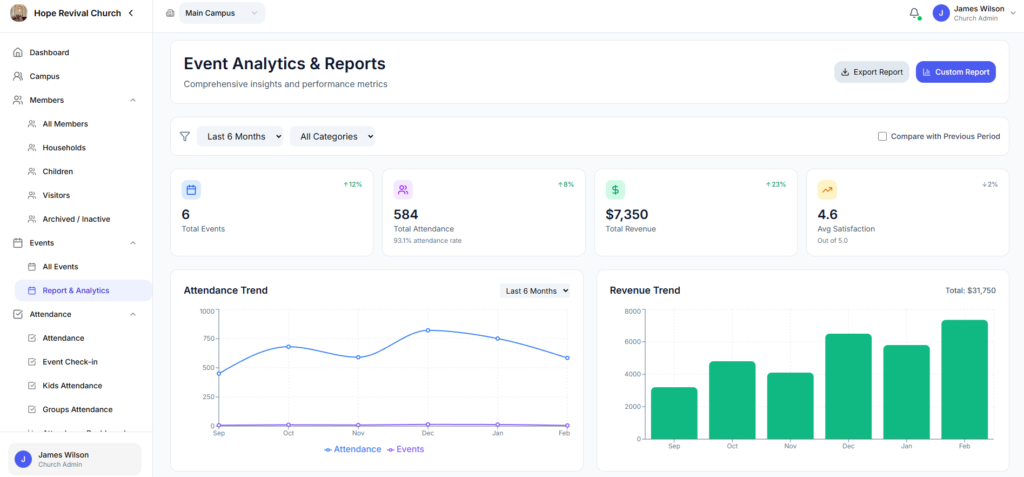Click the Custom Report button
The height and width of the screenshot is (477, 1024).
955,73
